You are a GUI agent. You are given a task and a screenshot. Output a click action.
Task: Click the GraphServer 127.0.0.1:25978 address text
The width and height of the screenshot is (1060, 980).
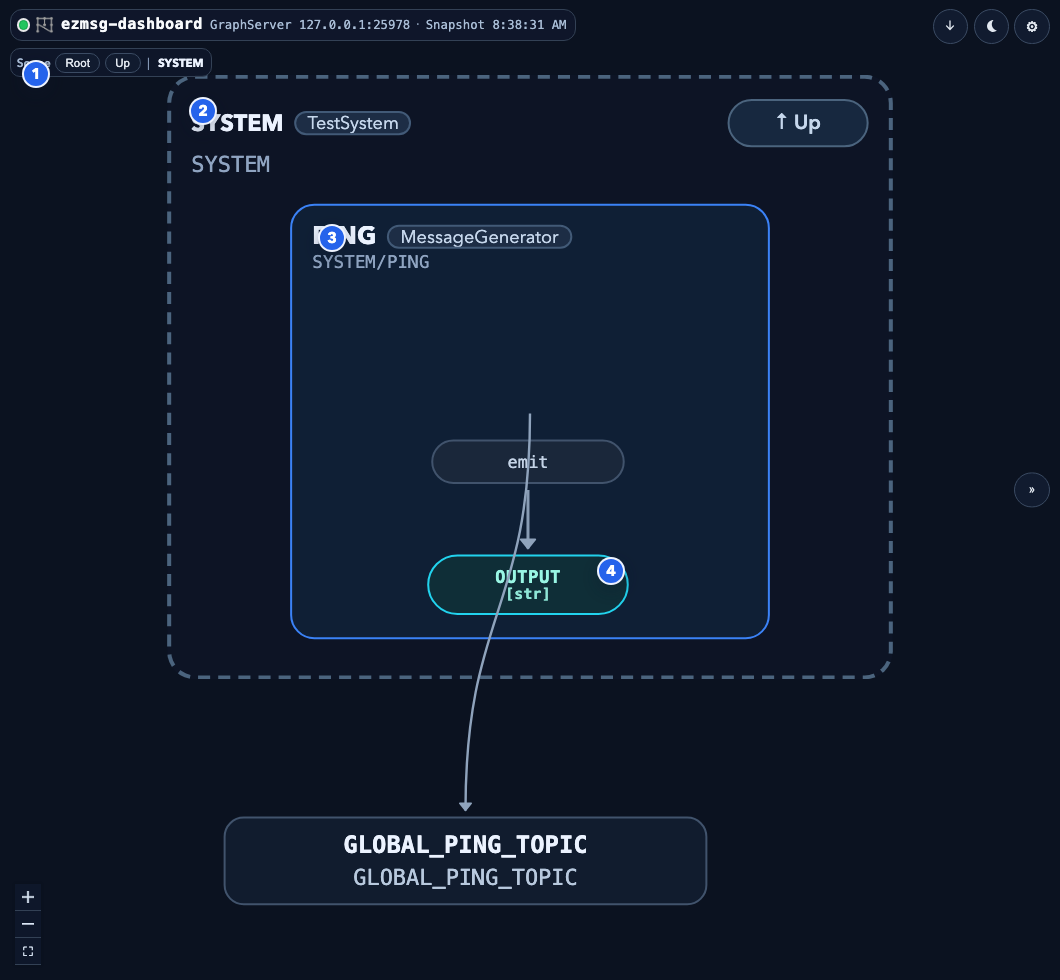(310, 25)
